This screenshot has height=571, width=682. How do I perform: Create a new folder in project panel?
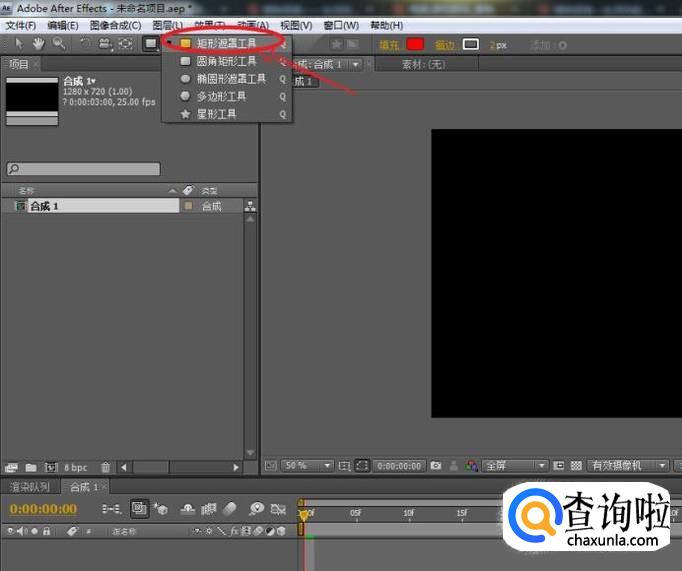(30, 467)
